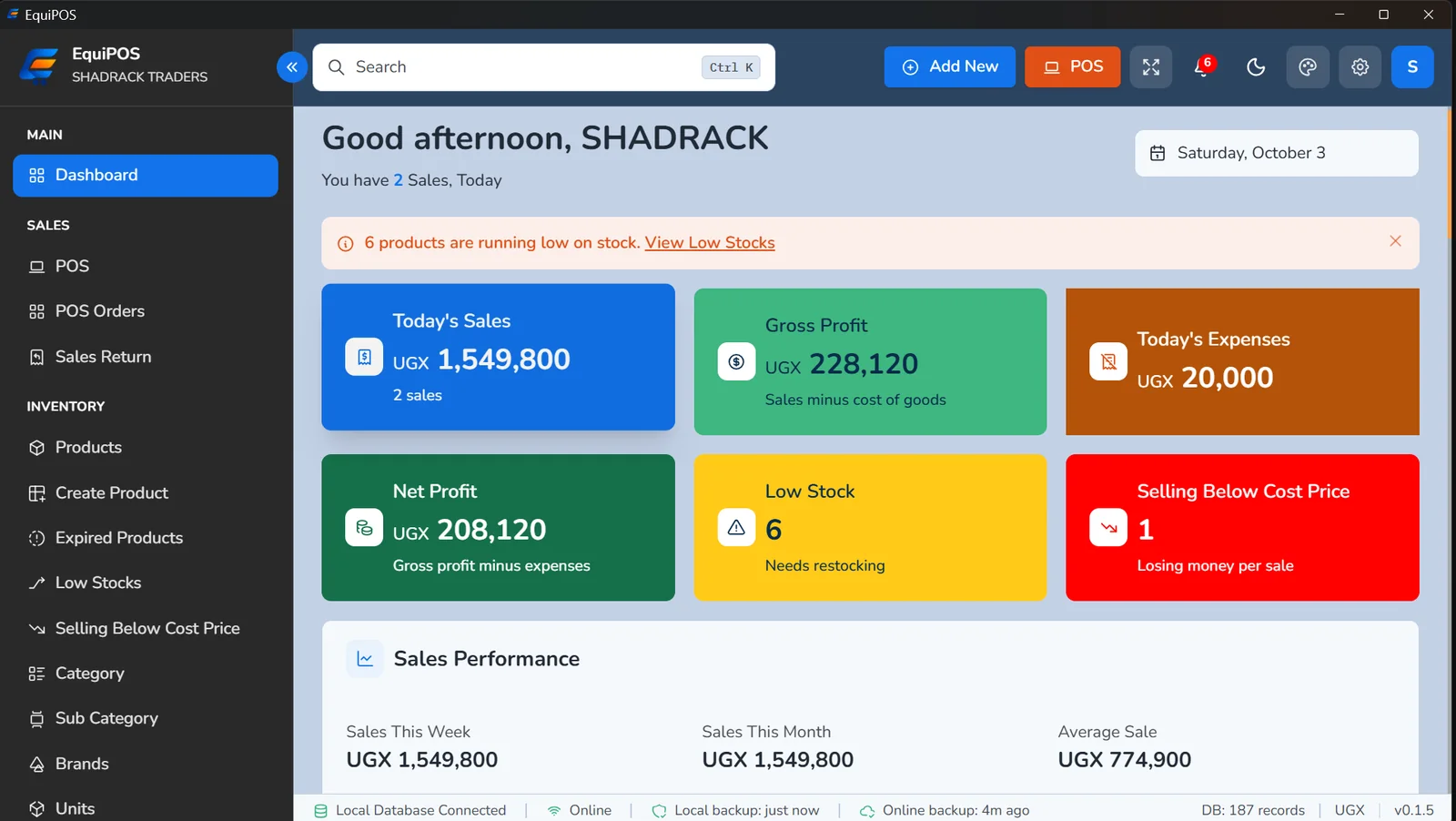Switch to dark mode moon icon
Viewport: 1456px width, 821px height.
(1256, 66)
